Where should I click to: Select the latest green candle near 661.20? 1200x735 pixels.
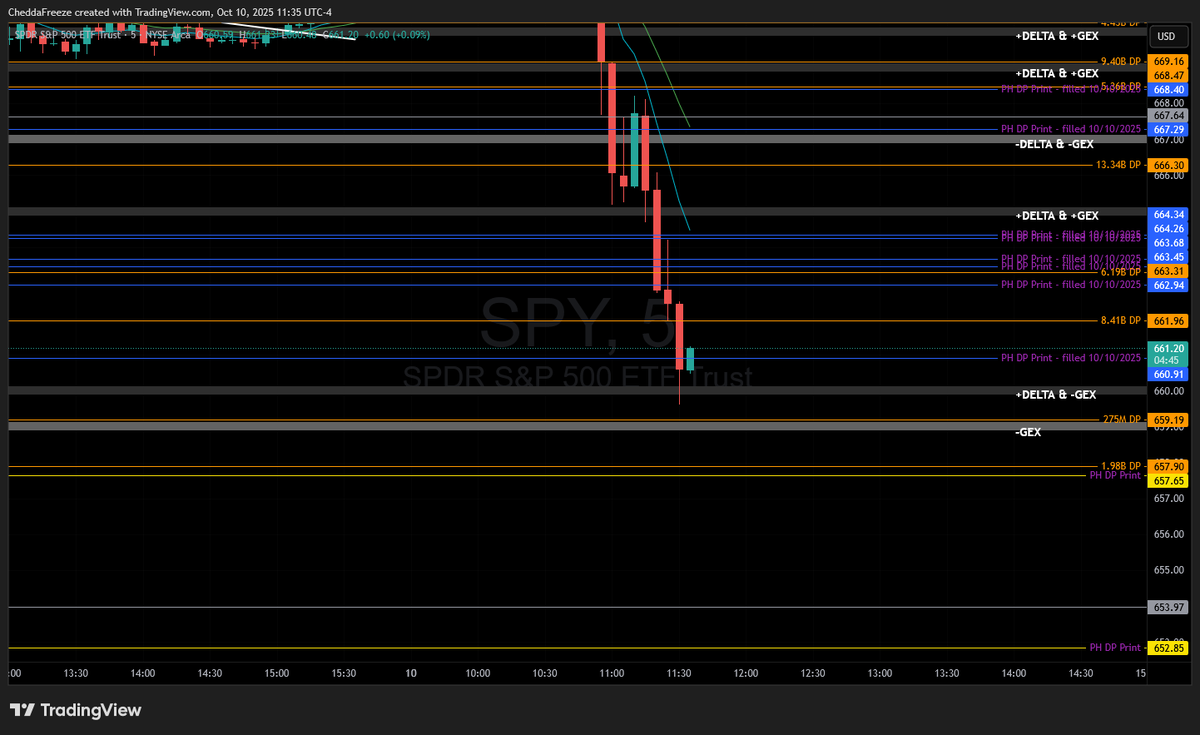(x=690, y=359)
